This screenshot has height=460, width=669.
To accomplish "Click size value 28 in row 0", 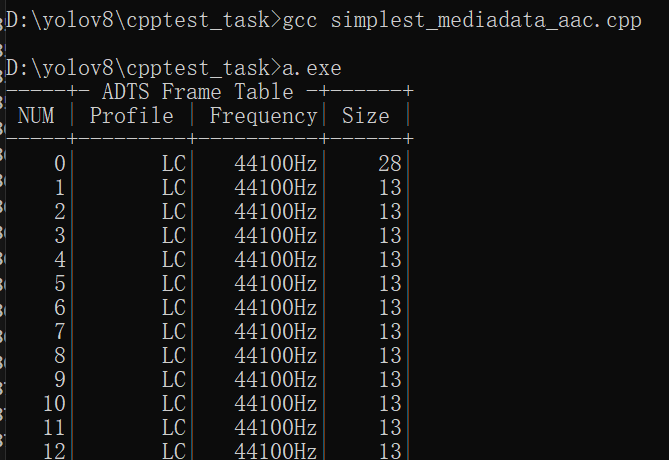I will point(390,164).
